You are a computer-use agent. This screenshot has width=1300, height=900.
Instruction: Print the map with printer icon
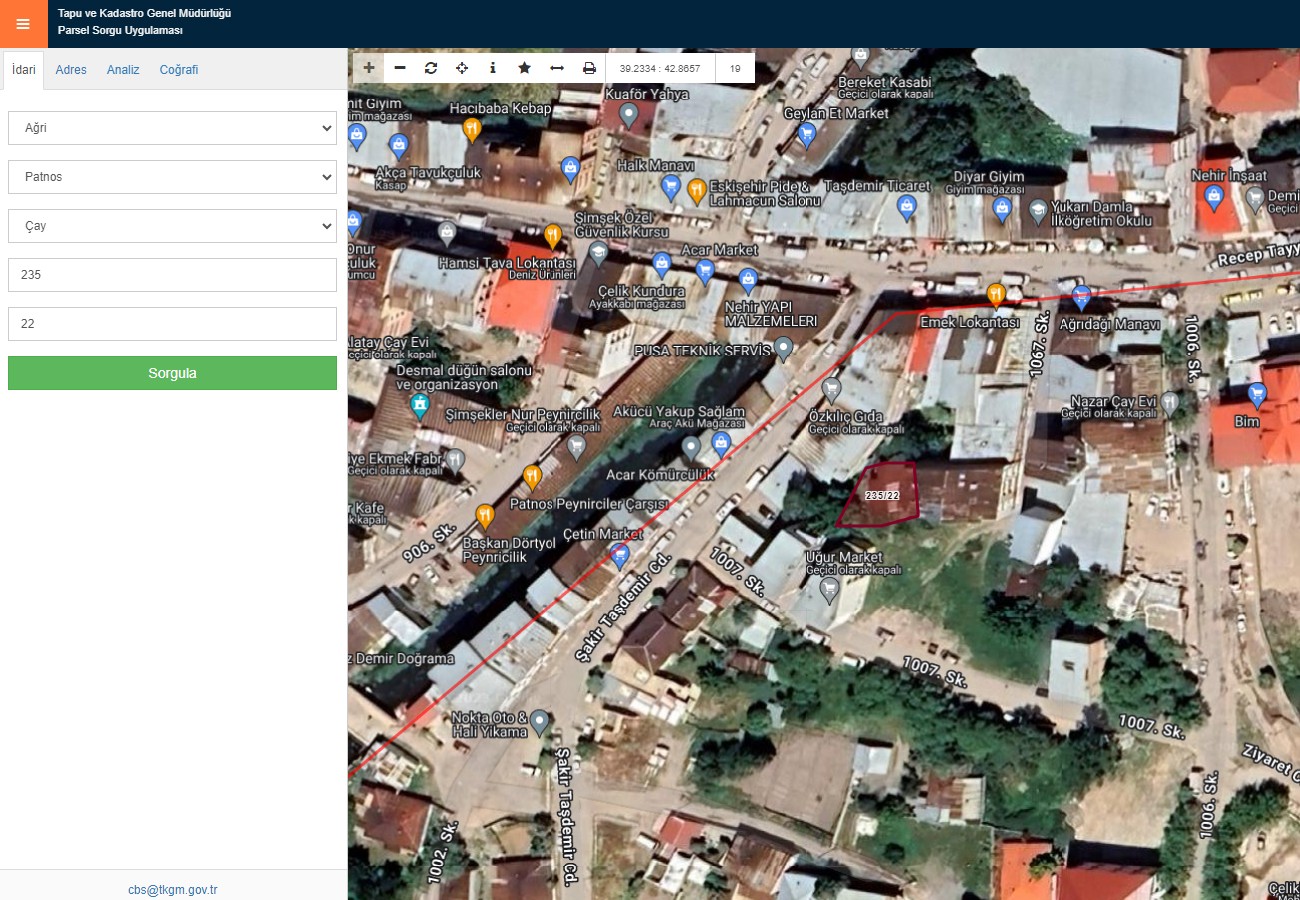(589, 68)
